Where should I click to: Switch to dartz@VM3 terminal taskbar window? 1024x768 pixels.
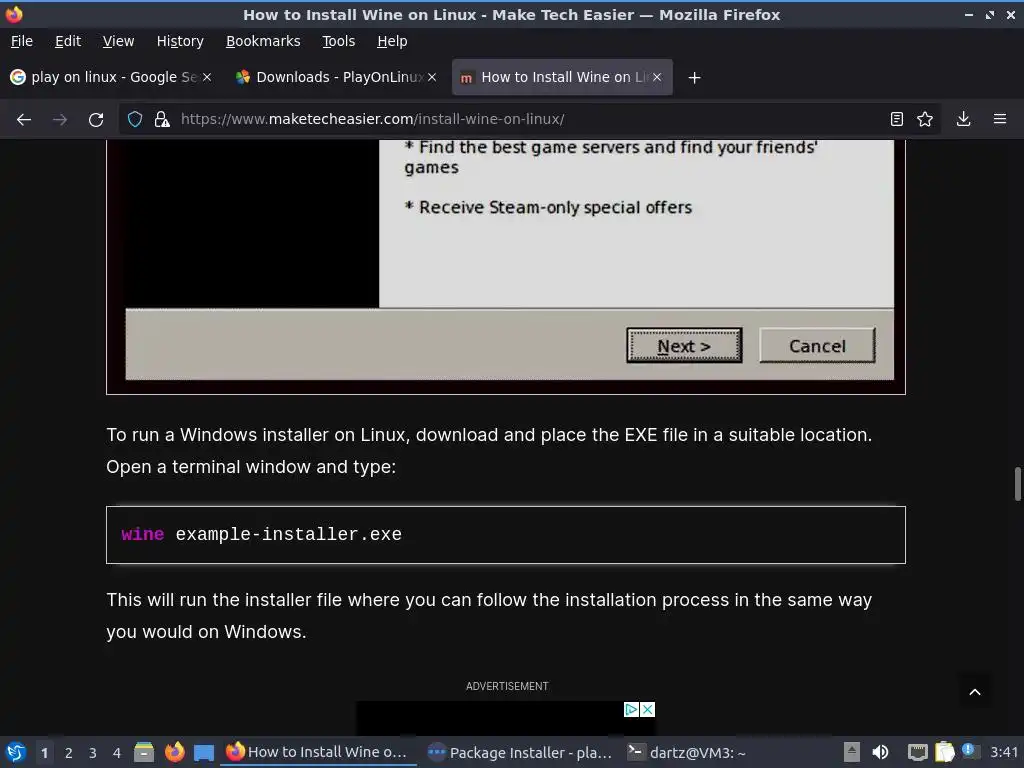(687, 752)
